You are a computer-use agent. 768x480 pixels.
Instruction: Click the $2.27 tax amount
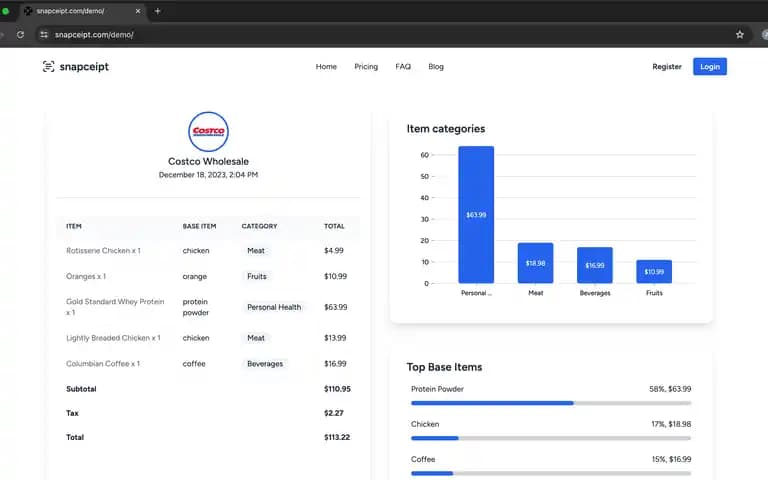pos(334,413)
